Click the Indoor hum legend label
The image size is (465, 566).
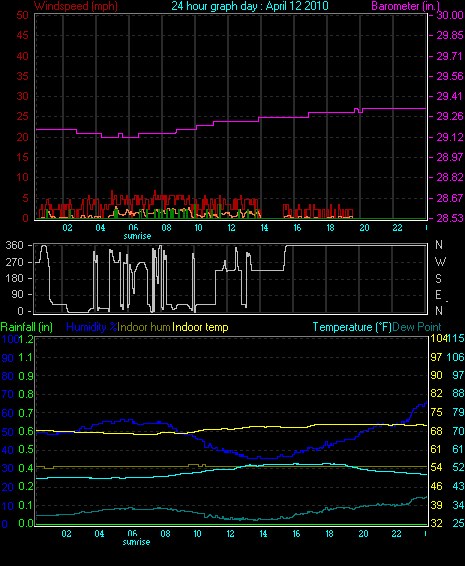pos(144,327)
